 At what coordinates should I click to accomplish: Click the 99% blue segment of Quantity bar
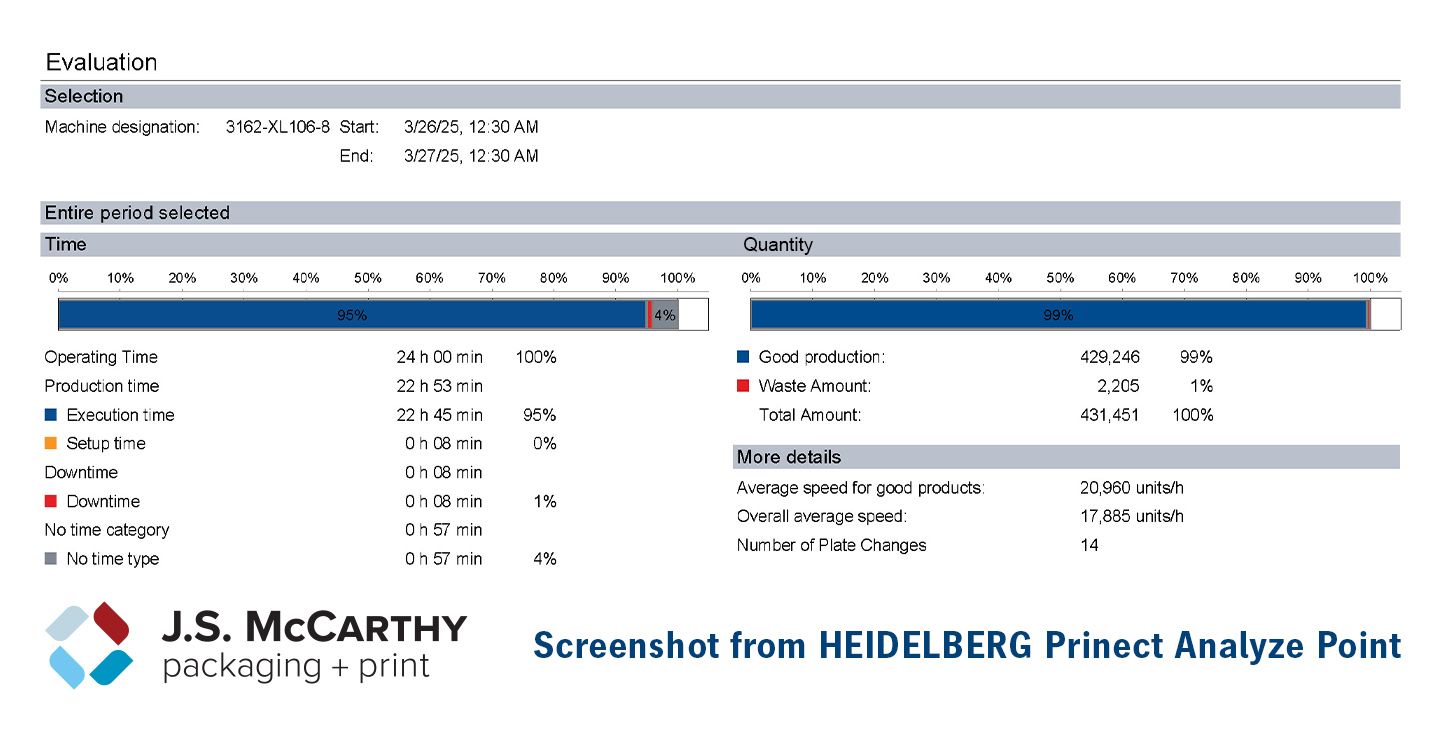1058,315
